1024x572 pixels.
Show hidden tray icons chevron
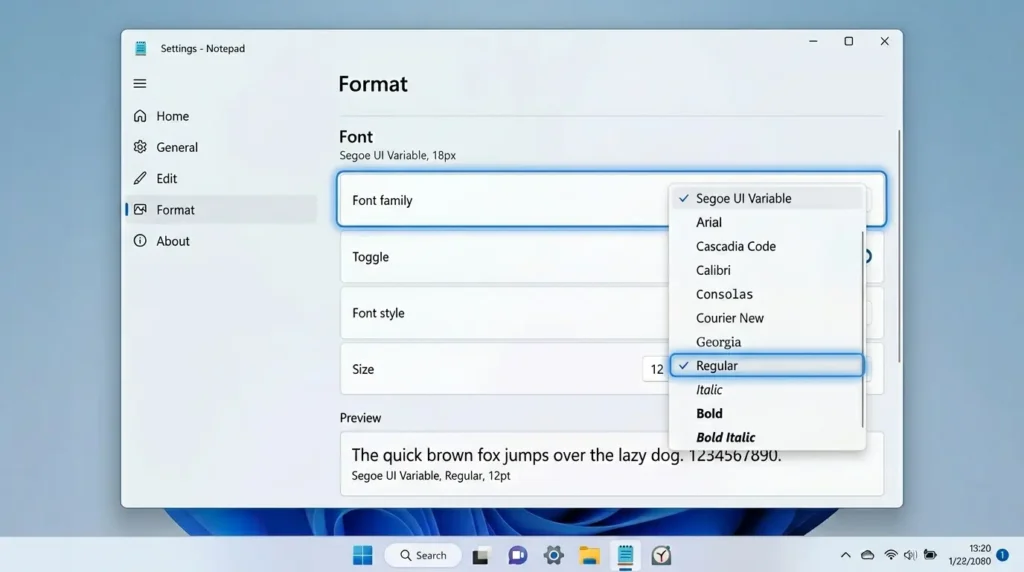point(846,556)
